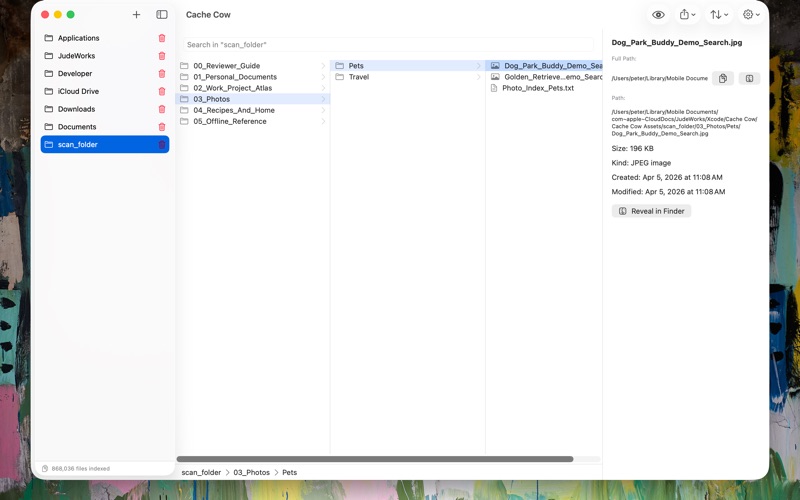Open the 02_Work_Project_Atlas folder

(x=253, y=88)
